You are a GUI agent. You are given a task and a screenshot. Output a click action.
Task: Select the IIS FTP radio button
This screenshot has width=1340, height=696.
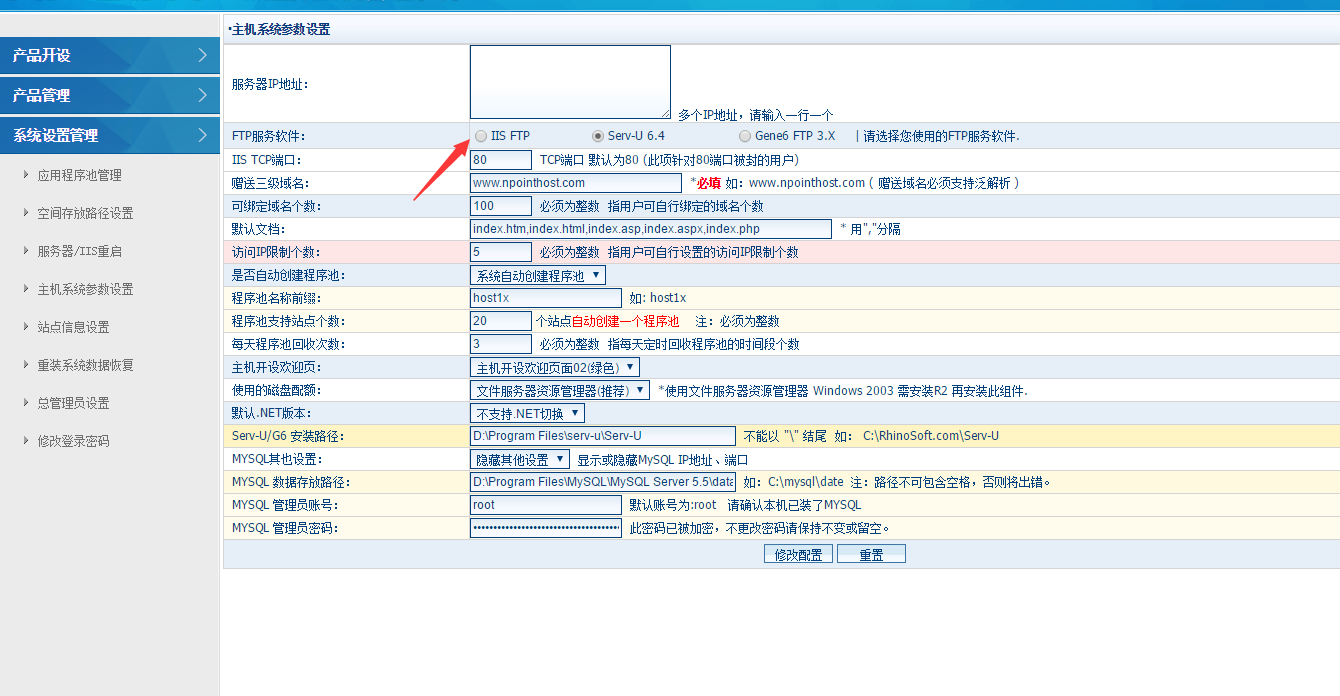482,136
